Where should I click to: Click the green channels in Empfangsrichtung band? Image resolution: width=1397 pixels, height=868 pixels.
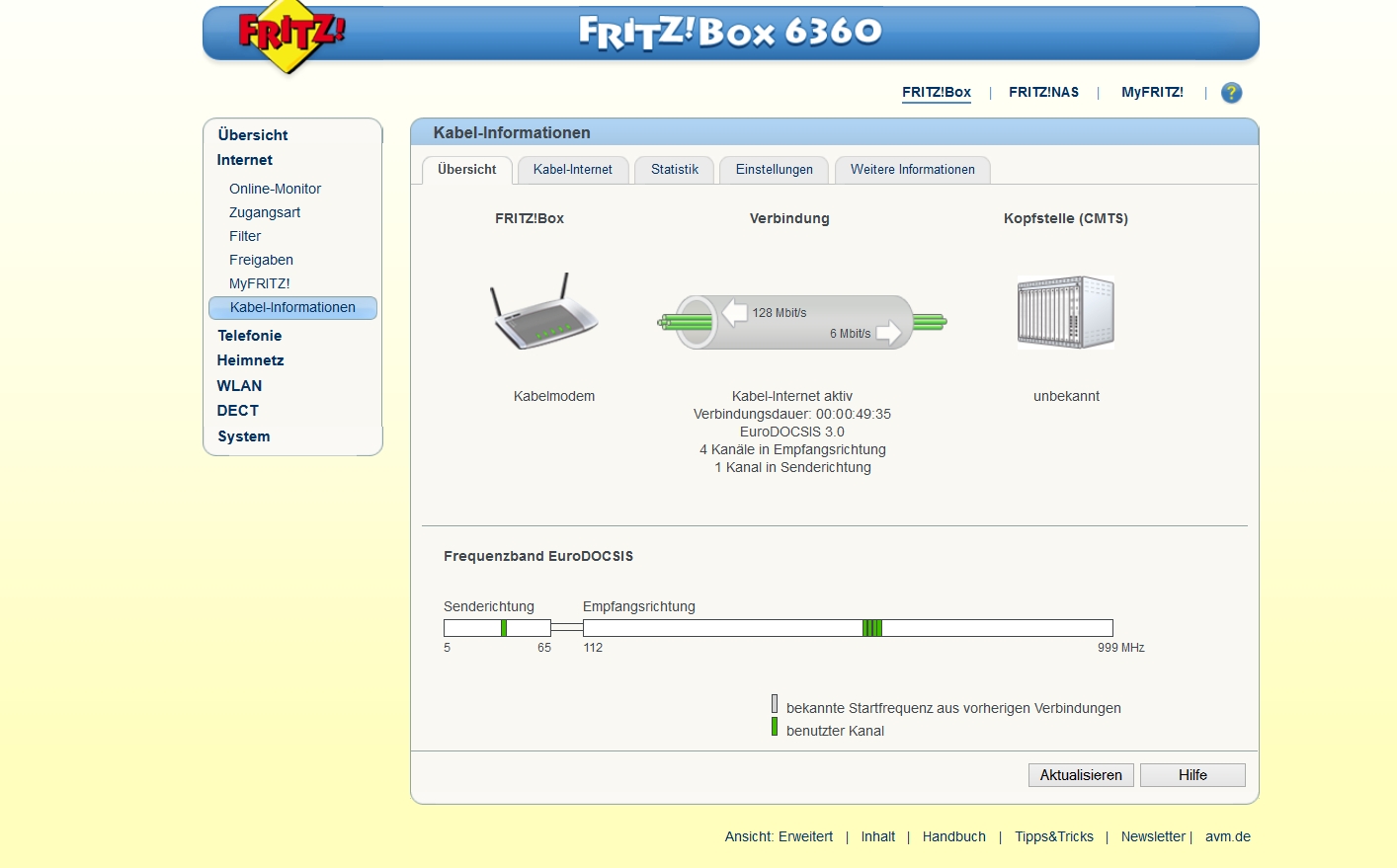click(872, 628)
